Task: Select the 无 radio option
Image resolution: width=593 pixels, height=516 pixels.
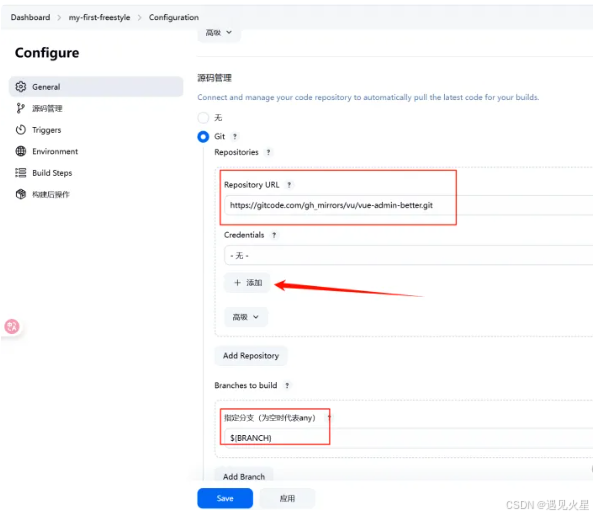Action: tap(203, 118)
